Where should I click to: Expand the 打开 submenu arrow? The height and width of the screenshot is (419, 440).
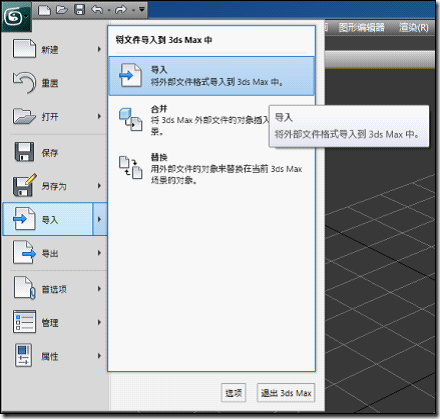[99, 116]
